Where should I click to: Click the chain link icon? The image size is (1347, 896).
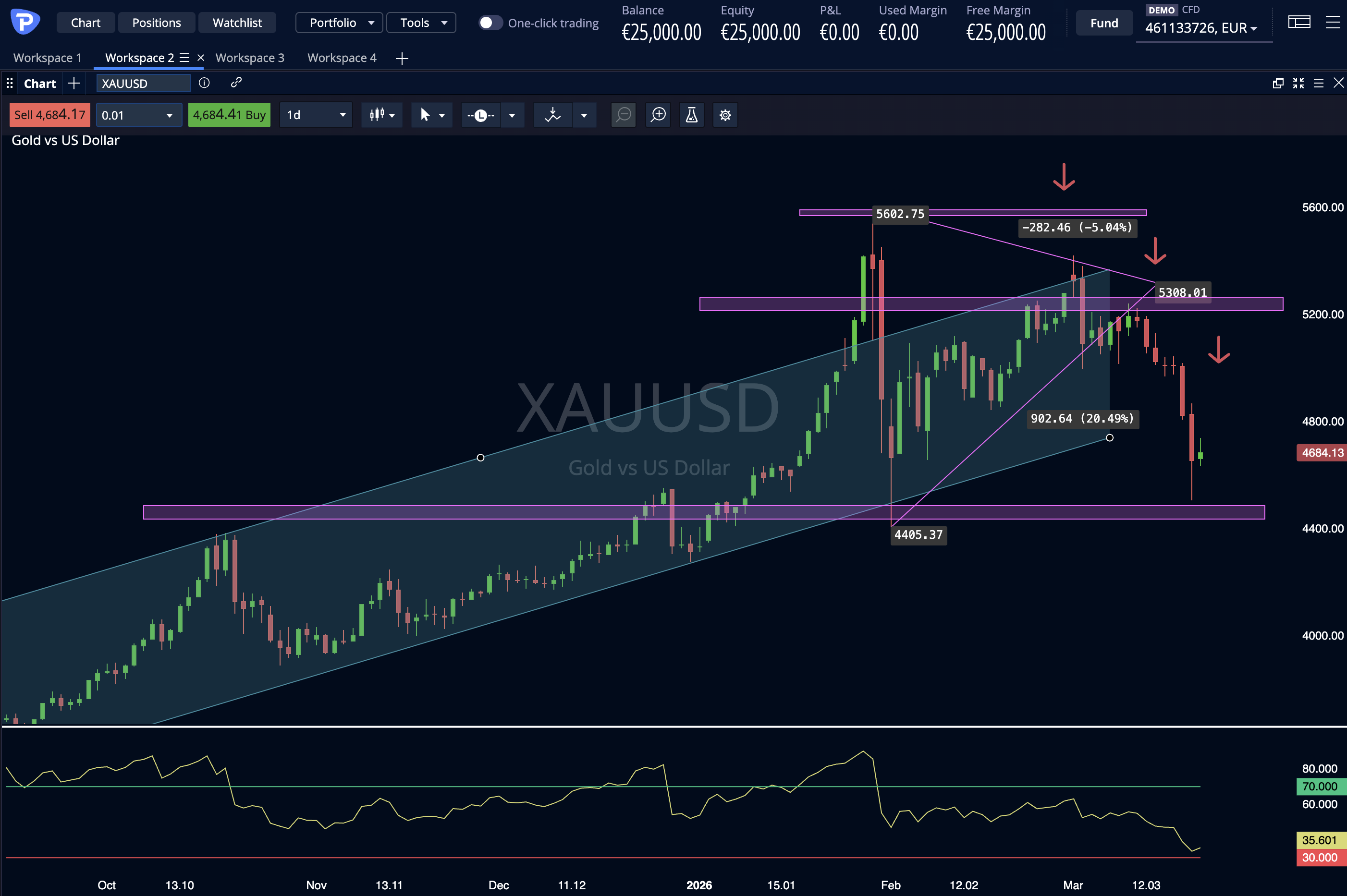[236, 83]
